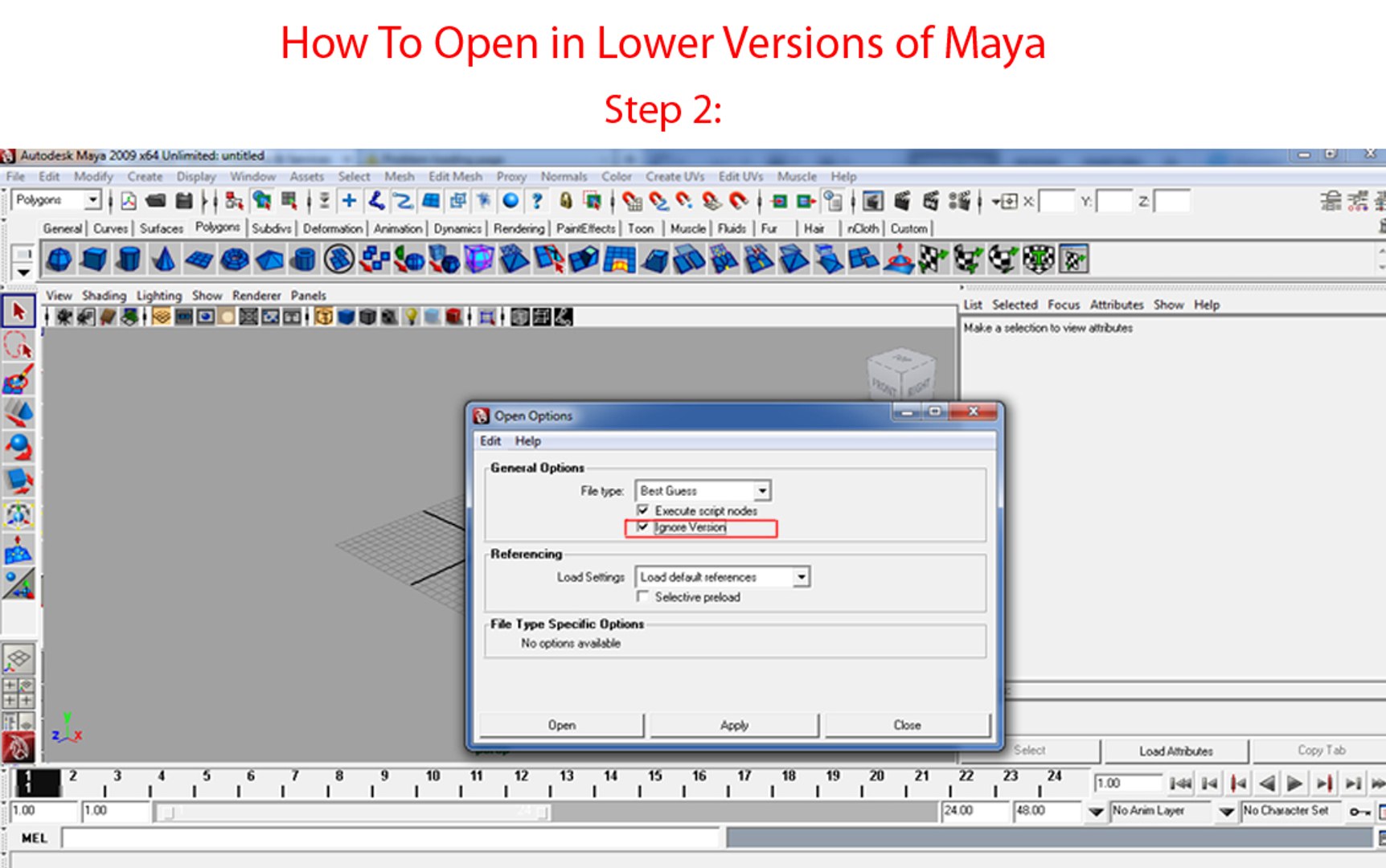Create a polygon torus from the shelf

(235, 260)
